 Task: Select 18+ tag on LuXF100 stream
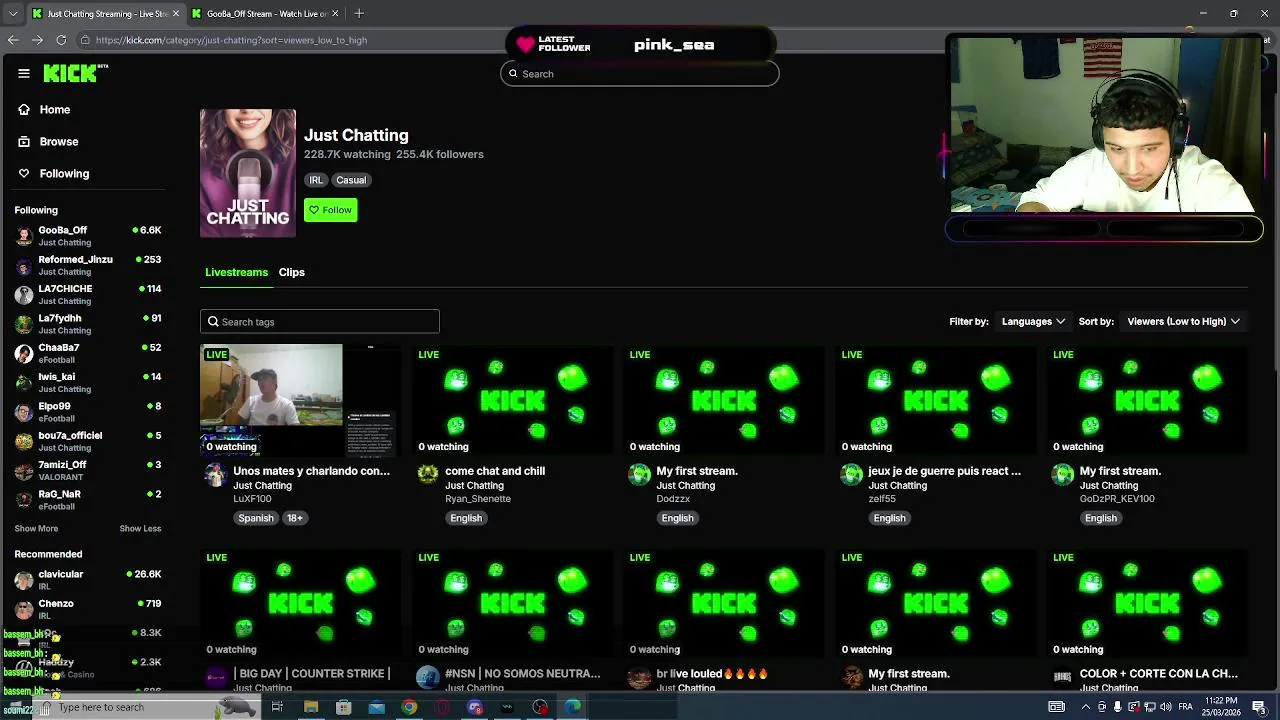tap(295, 518)
